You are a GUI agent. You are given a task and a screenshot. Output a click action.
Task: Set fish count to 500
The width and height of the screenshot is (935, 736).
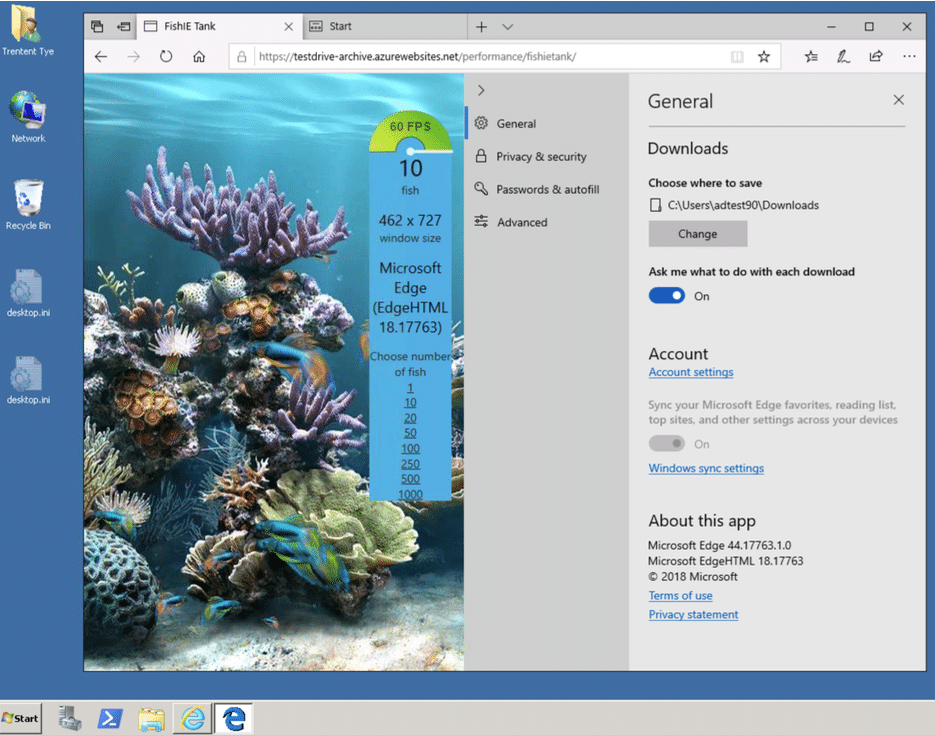point(410,479)
